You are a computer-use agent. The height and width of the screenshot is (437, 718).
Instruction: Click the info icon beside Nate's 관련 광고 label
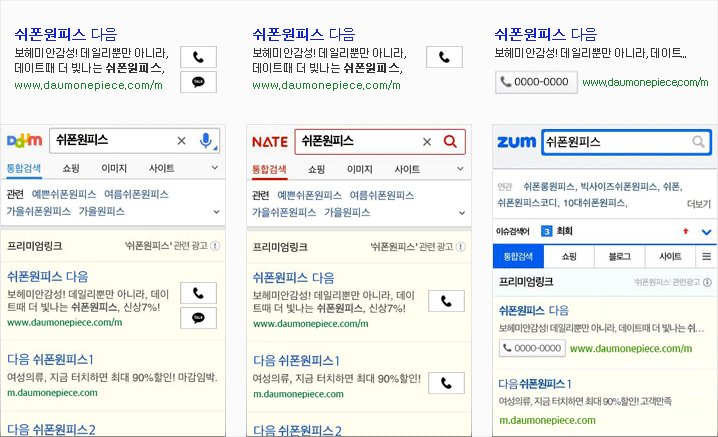point(461,247)
